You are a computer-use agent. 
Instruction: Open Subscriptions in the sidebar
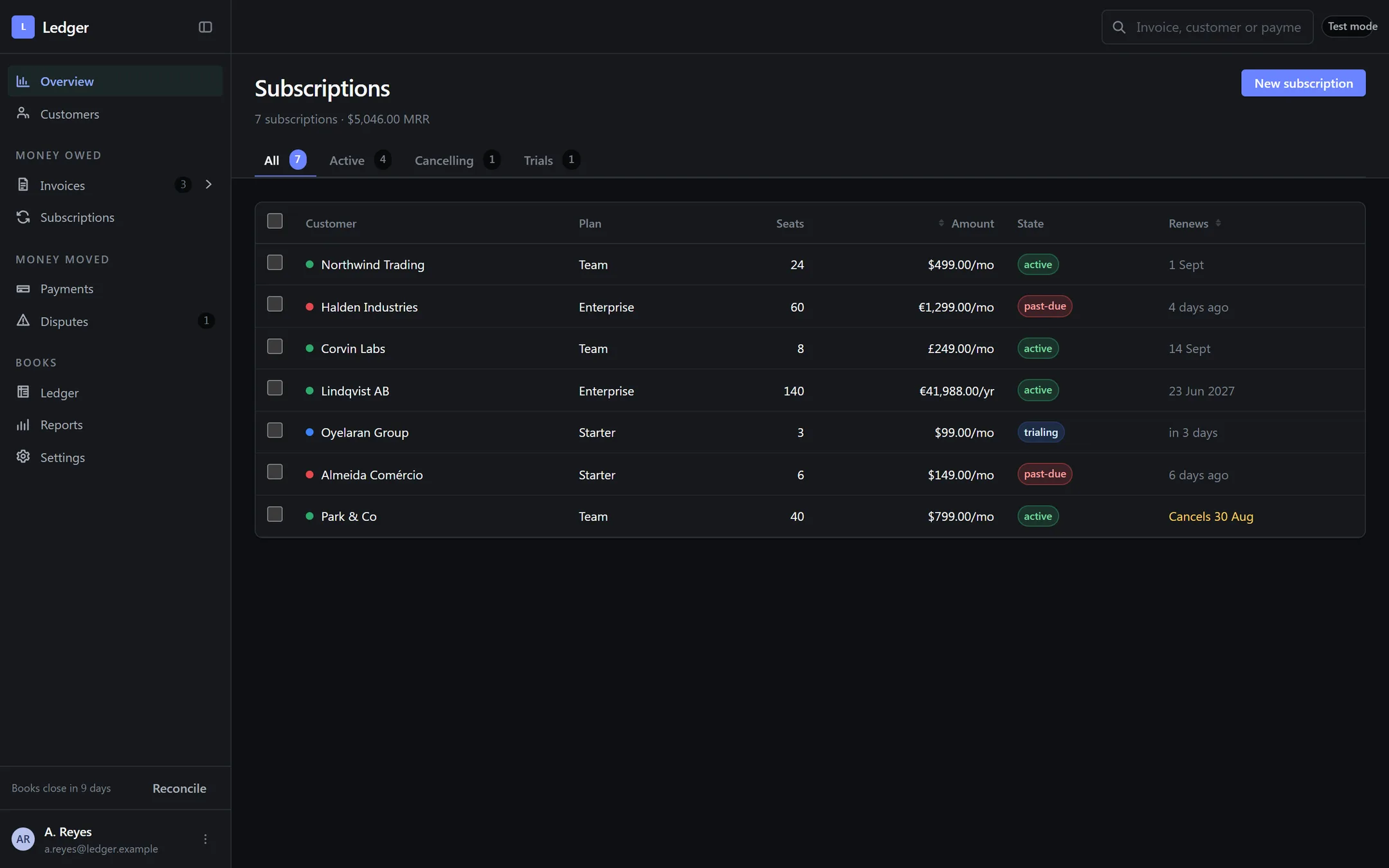(115, 217)
